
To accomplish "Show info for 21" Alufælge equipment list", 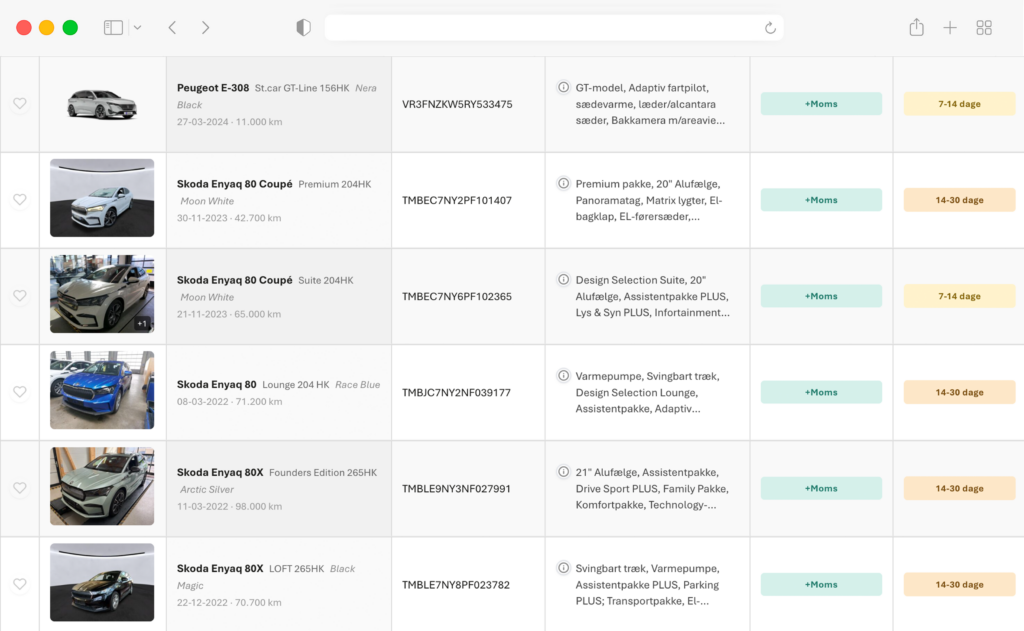I will tap(563, 472).
